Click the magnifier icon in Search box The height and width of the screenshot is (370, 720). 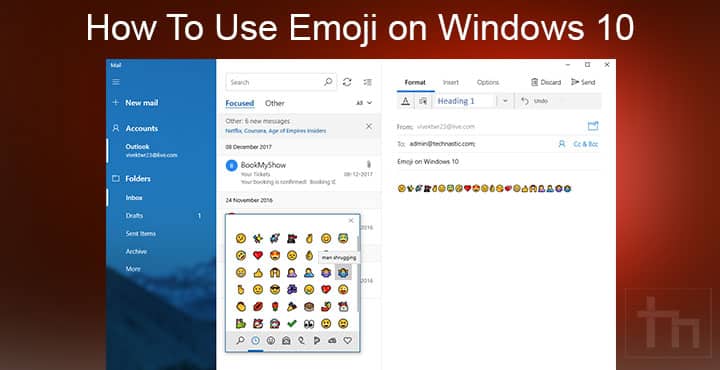pos(328,82)
